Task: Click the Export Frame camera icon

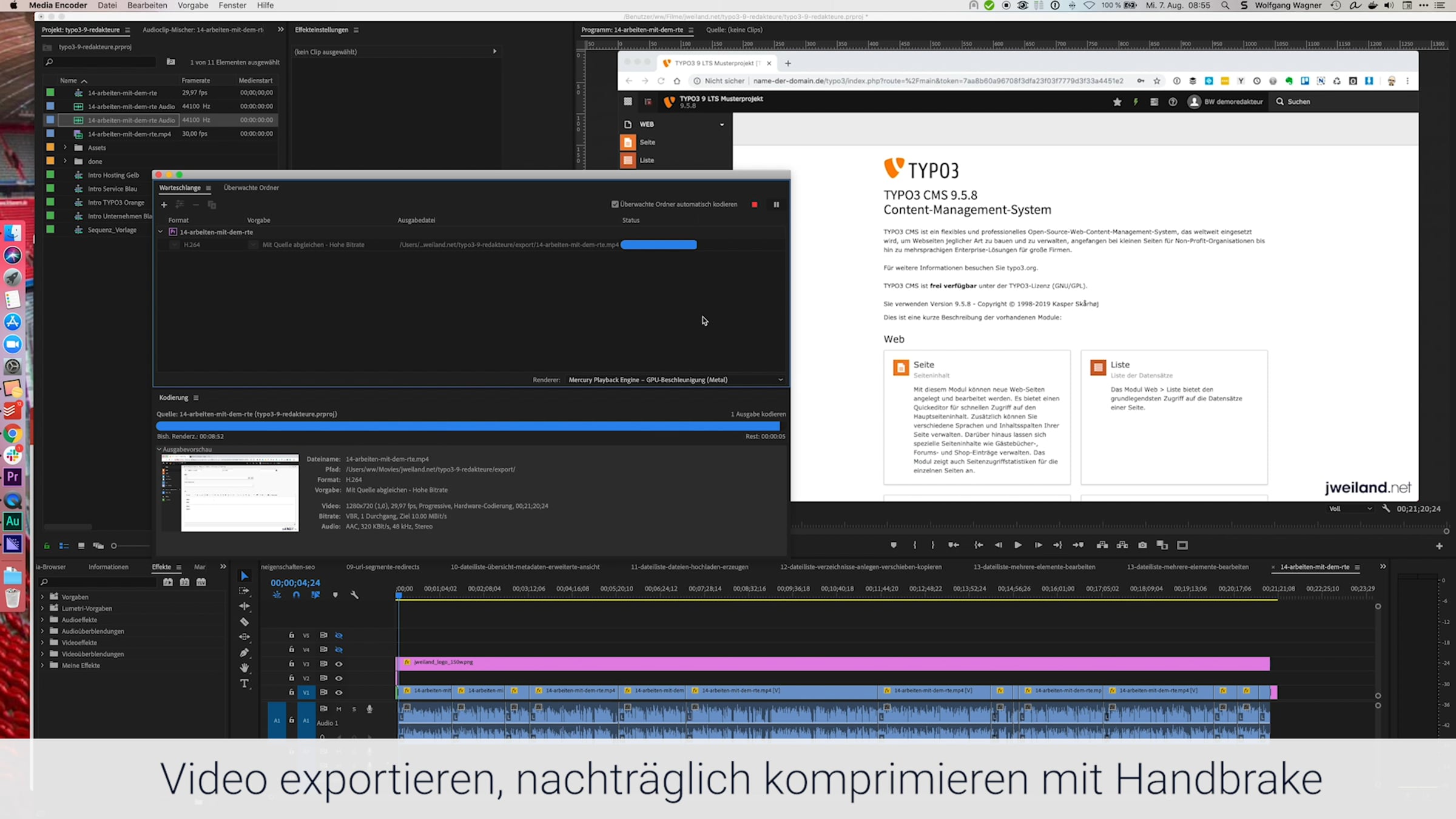Action: click(x=1142, y=545)
